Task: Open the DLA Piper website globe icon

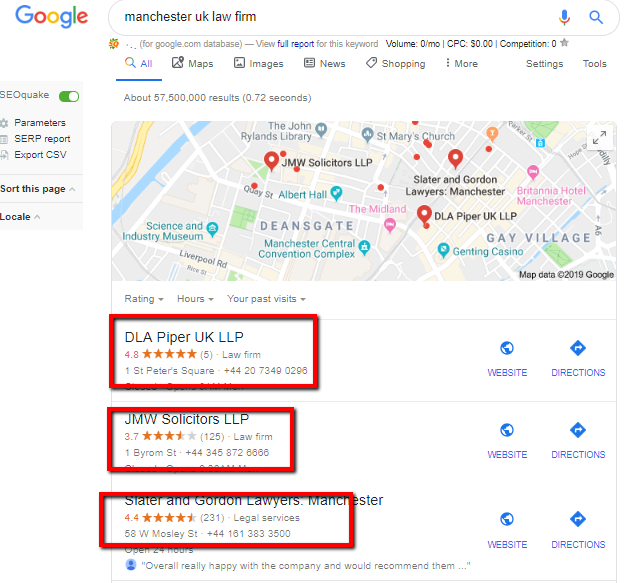Action: click(507, 348)
